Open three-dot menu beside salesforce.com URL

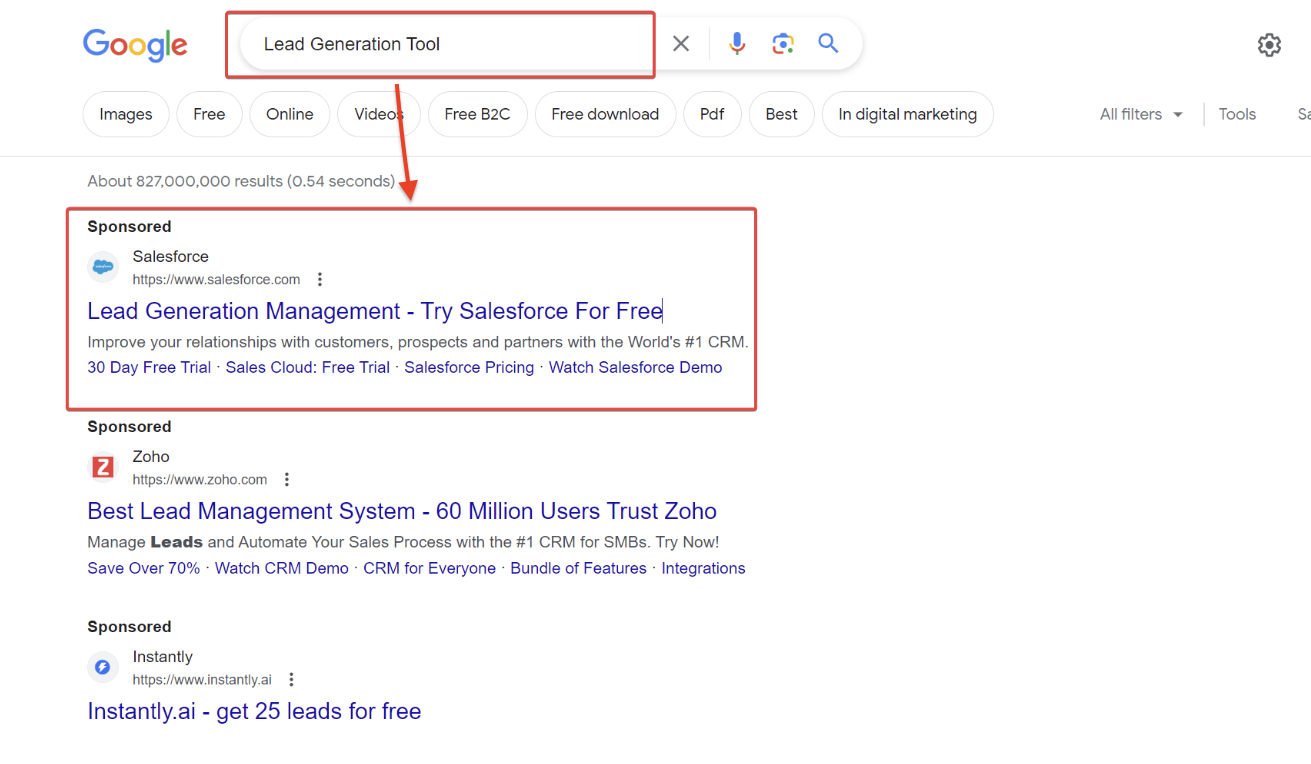pyautogui.click(x=320, y=280)
